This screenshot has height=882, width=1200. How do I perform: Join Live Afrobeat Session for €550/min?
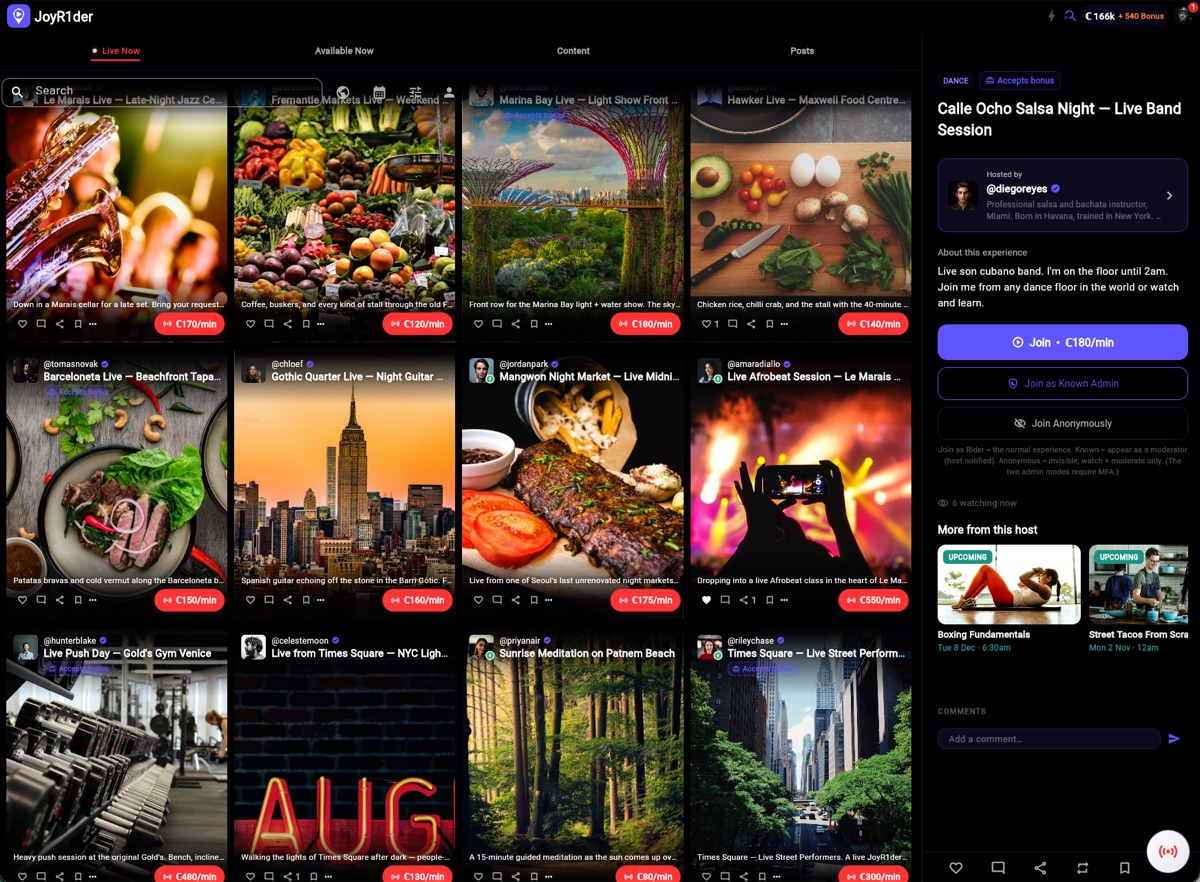(x=874, y=600)
